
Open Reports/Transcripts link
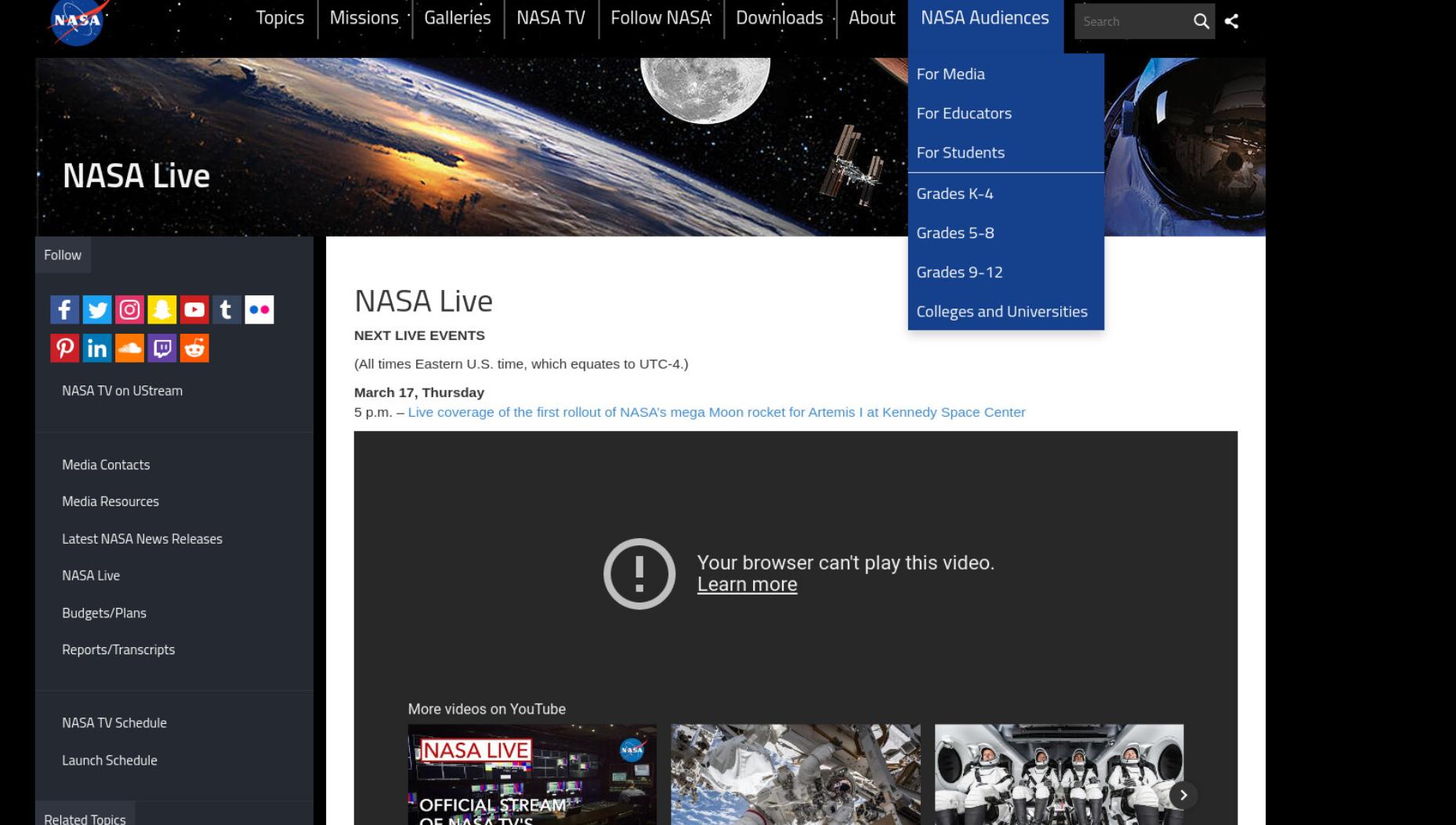[x=118, y=650]
